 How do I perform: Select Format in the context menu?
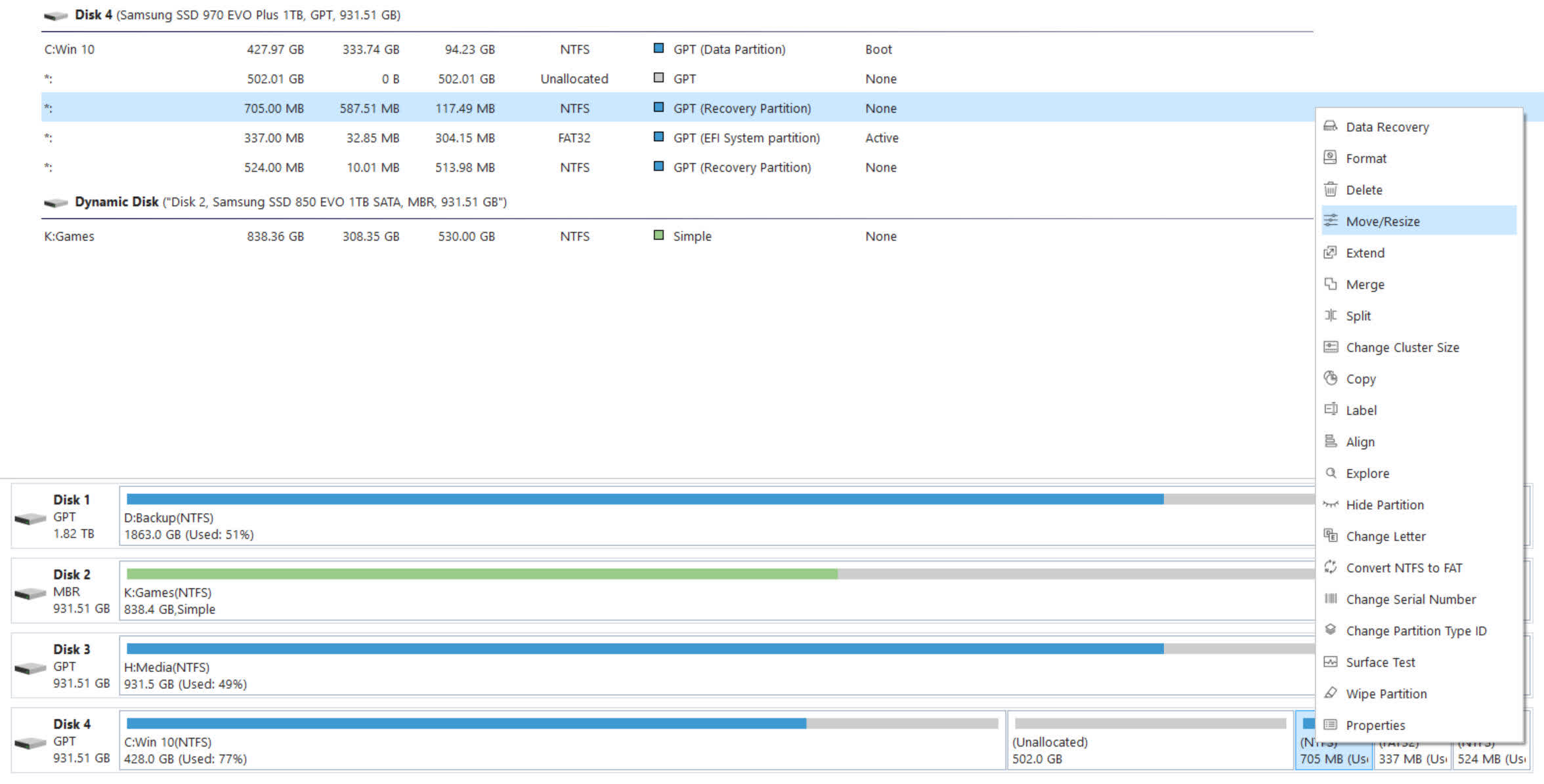[1366, 158]
